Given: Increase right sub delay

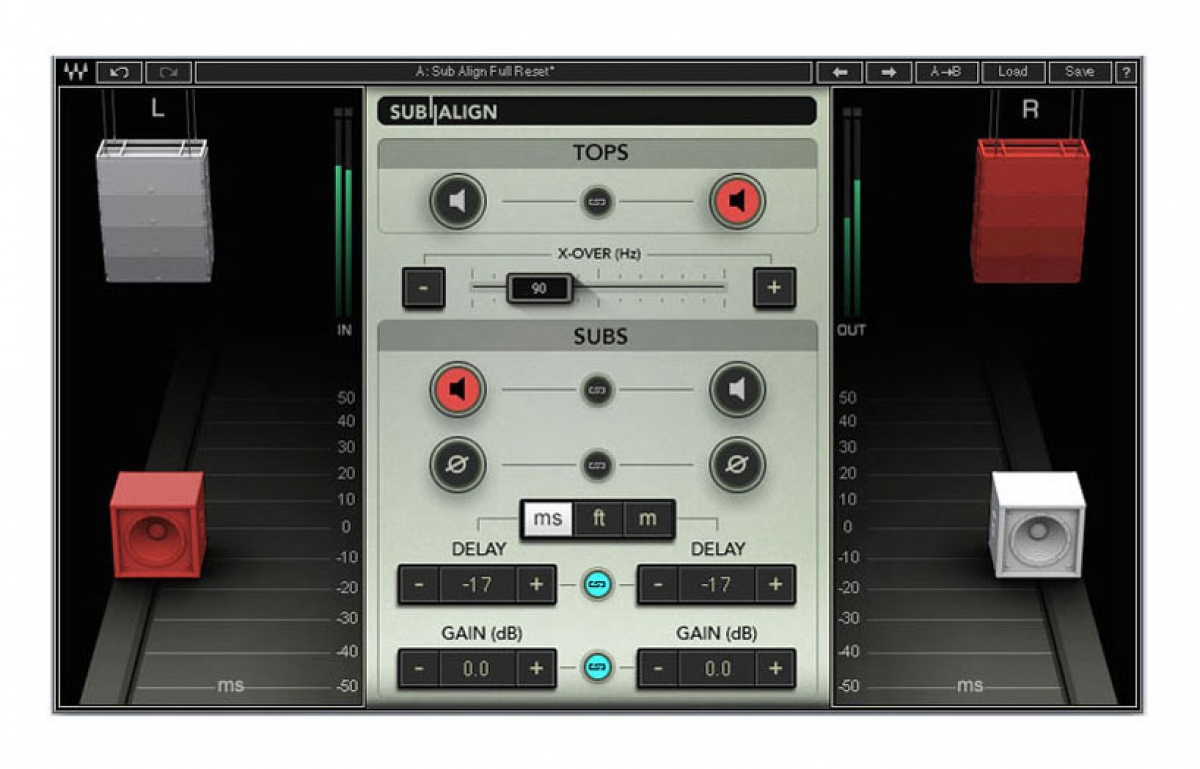Looking at the screenshot, I should coord(775,584).
